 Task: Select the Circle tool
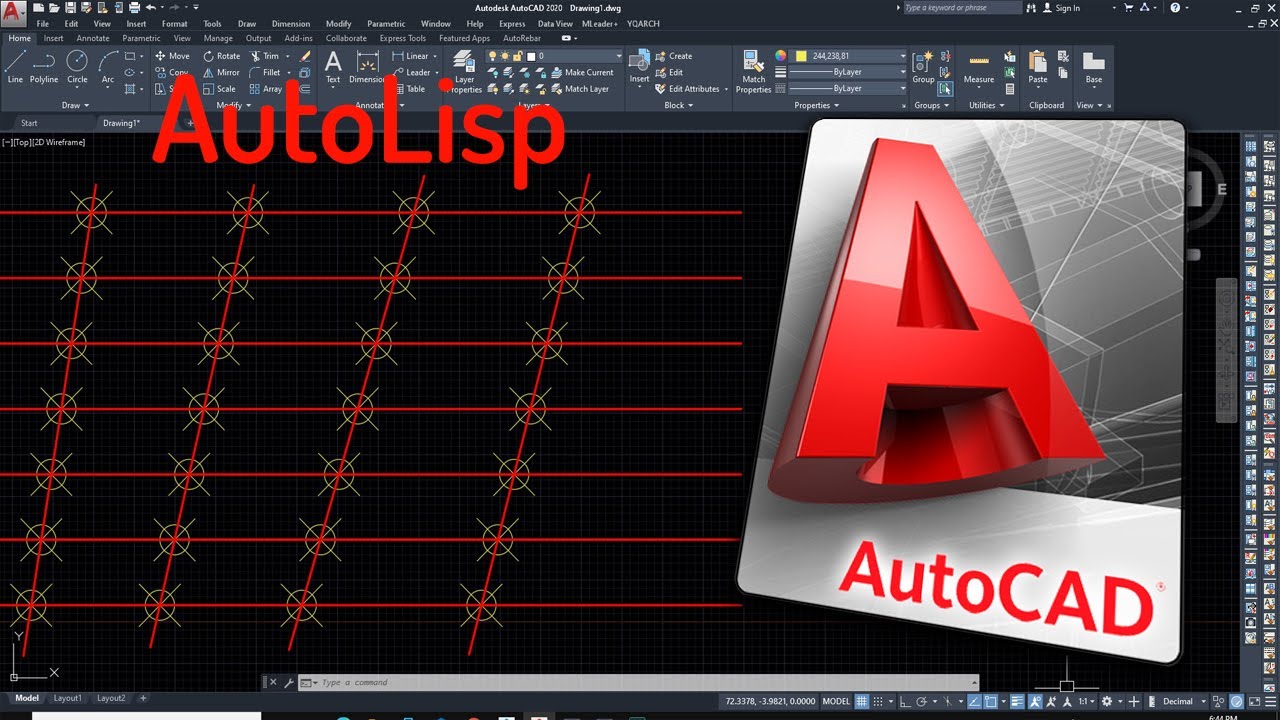pyautogui.click(x=77, y=67)
